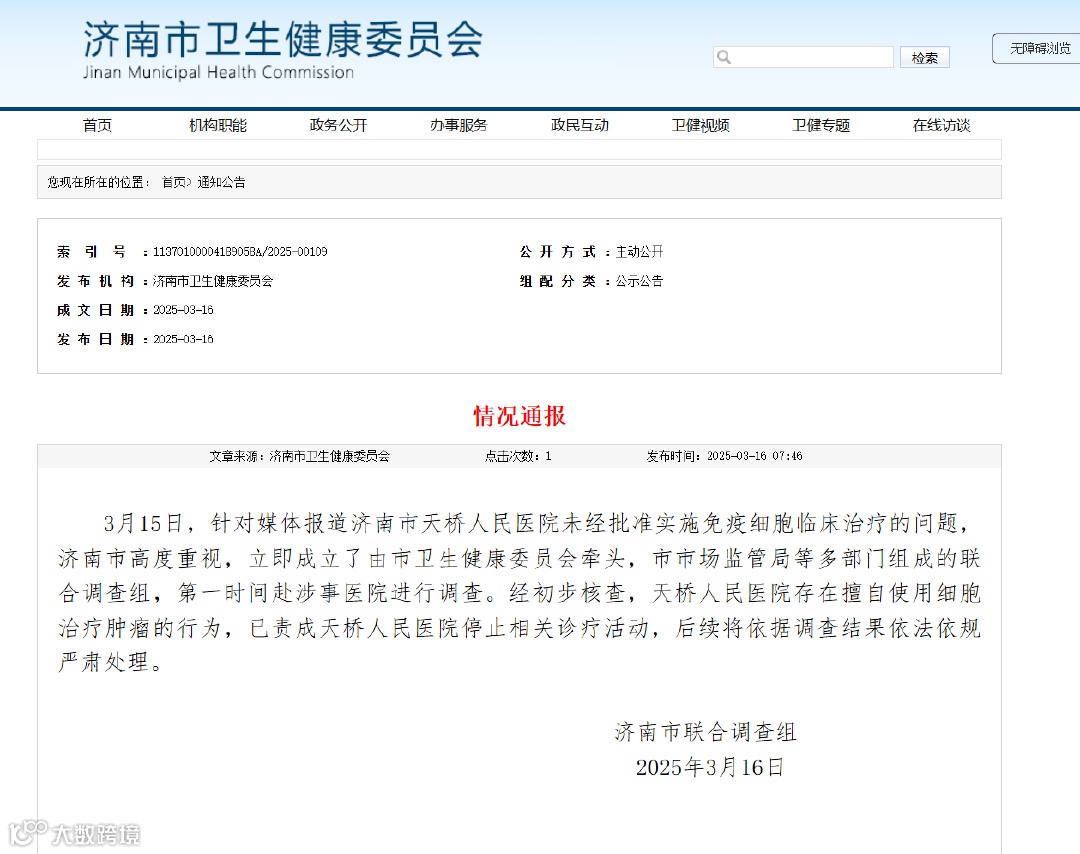Open the 政民互动 menu item

[x=580, y=125]
